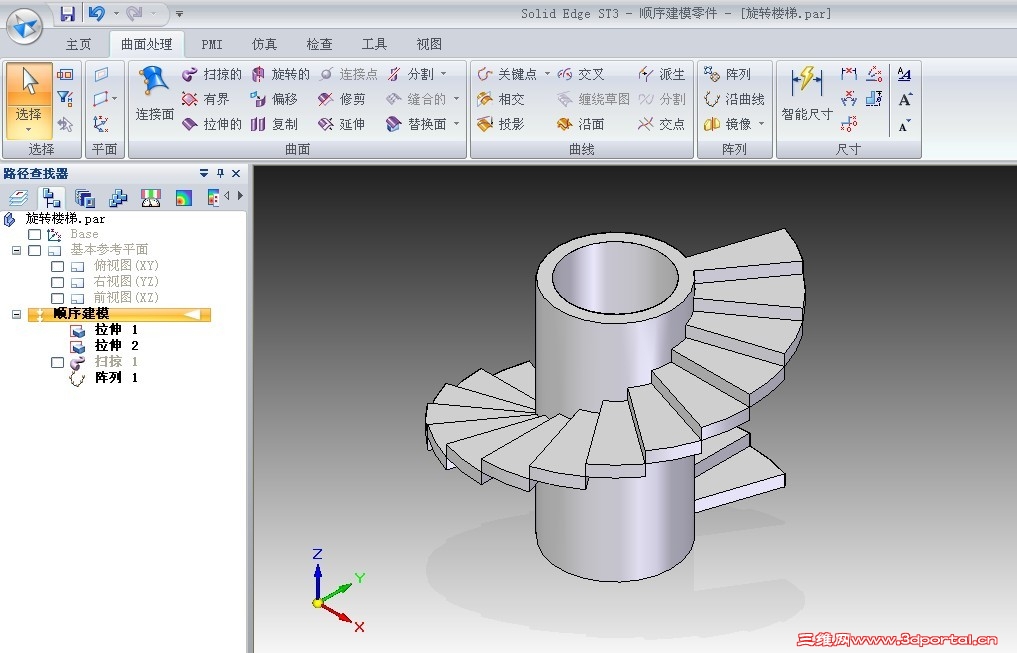Redo the last undone action
The height and width of the screenshot is (653, 1017).
click(x=134, y=13)
